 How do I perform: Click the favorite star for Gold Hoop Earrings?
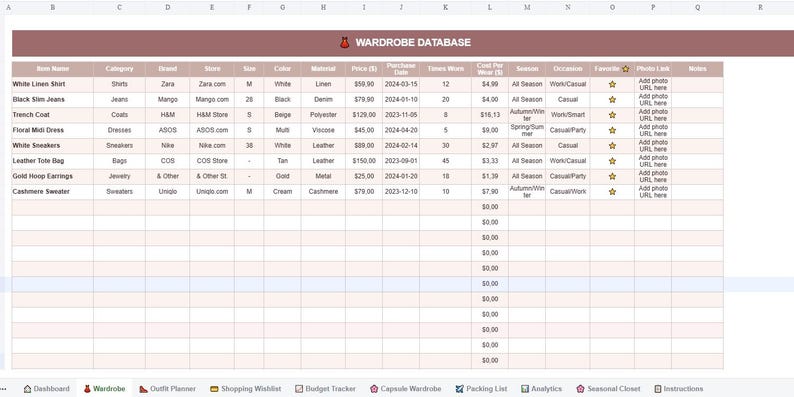[612, 176]
